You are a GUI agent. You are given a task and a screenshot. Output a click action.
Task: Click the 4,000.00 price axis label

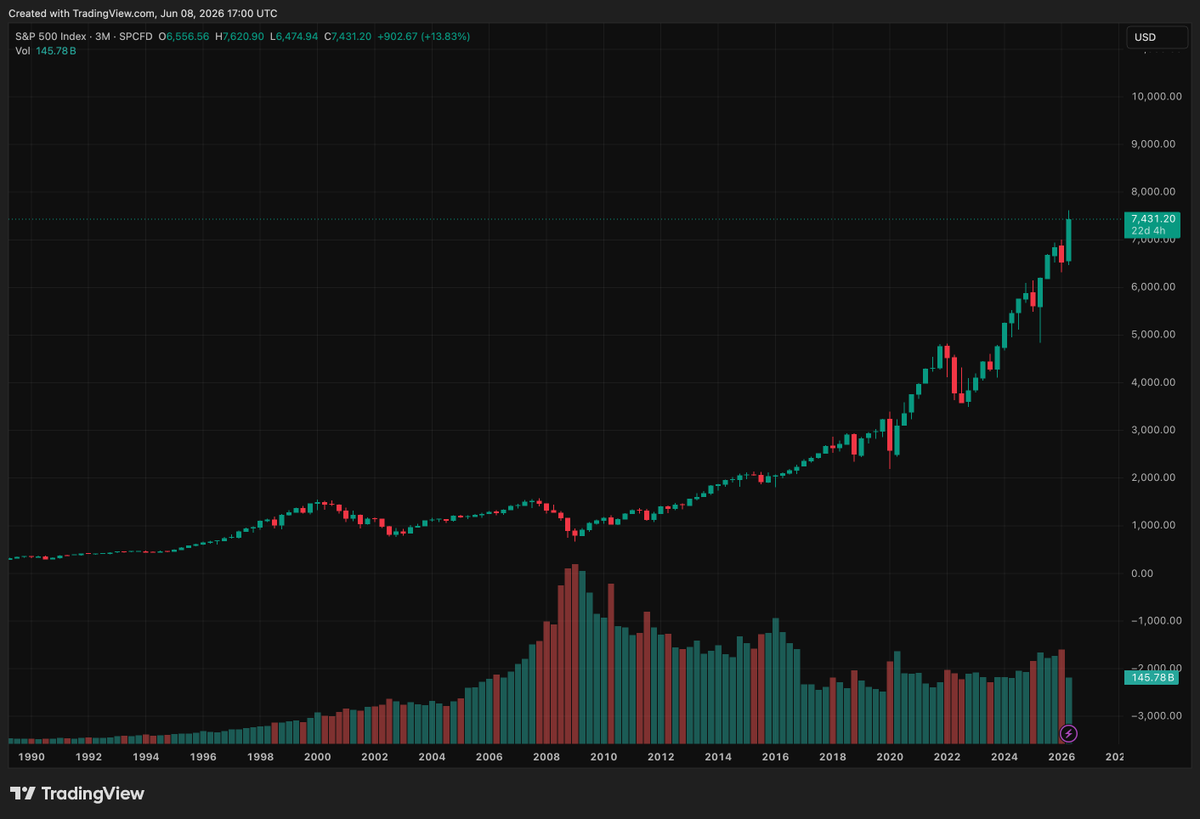tap(1155, 382)
